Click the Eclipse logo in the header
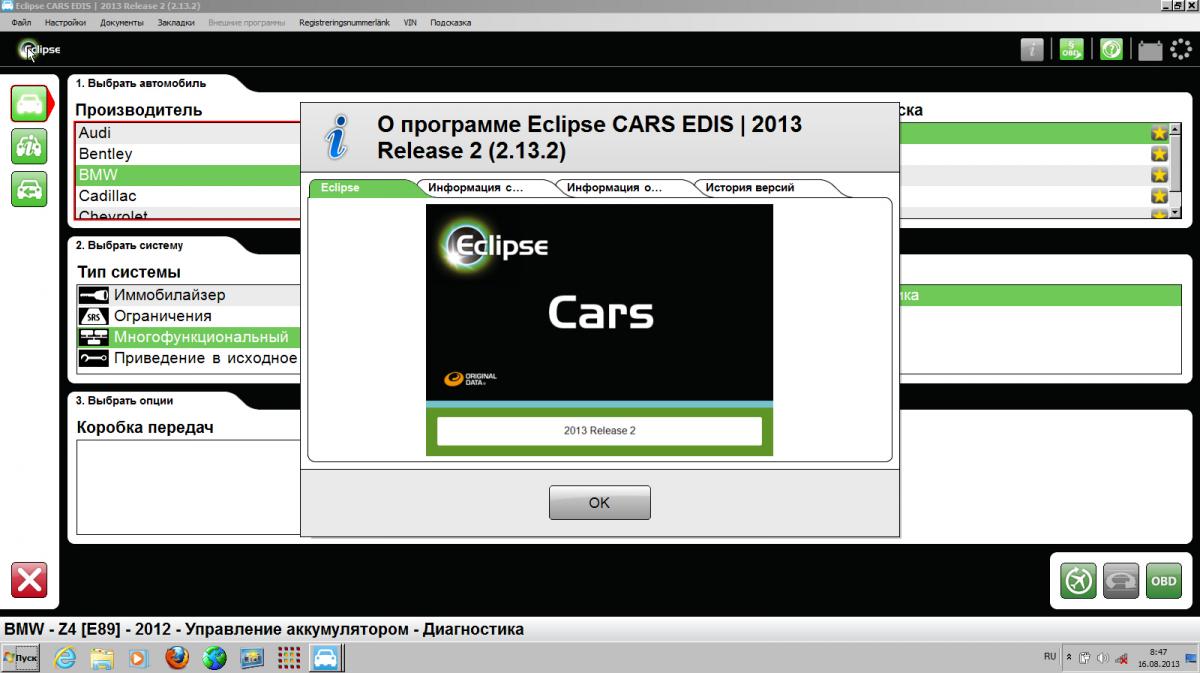Image resolution: width=1200 pixels, height=673 pixels. tap(40, 49)
